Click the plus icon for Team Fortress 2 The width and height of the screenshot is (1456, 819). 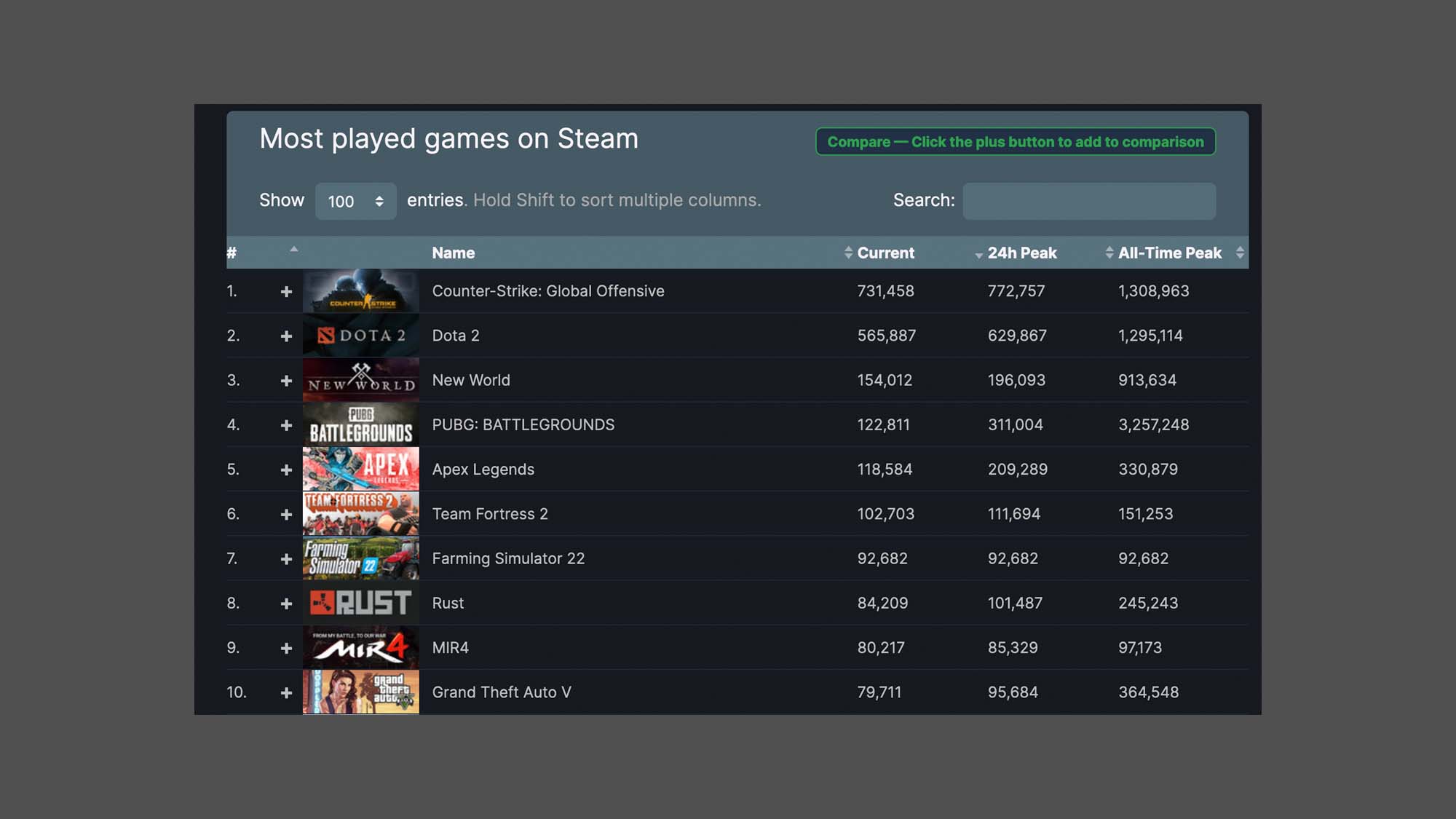pyautogui.click(x=286, y=514)
